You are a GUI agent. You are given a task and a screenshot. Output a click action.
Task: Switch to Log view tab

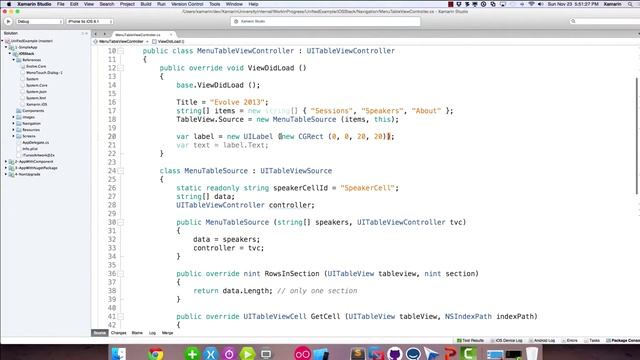click(152, 333)
